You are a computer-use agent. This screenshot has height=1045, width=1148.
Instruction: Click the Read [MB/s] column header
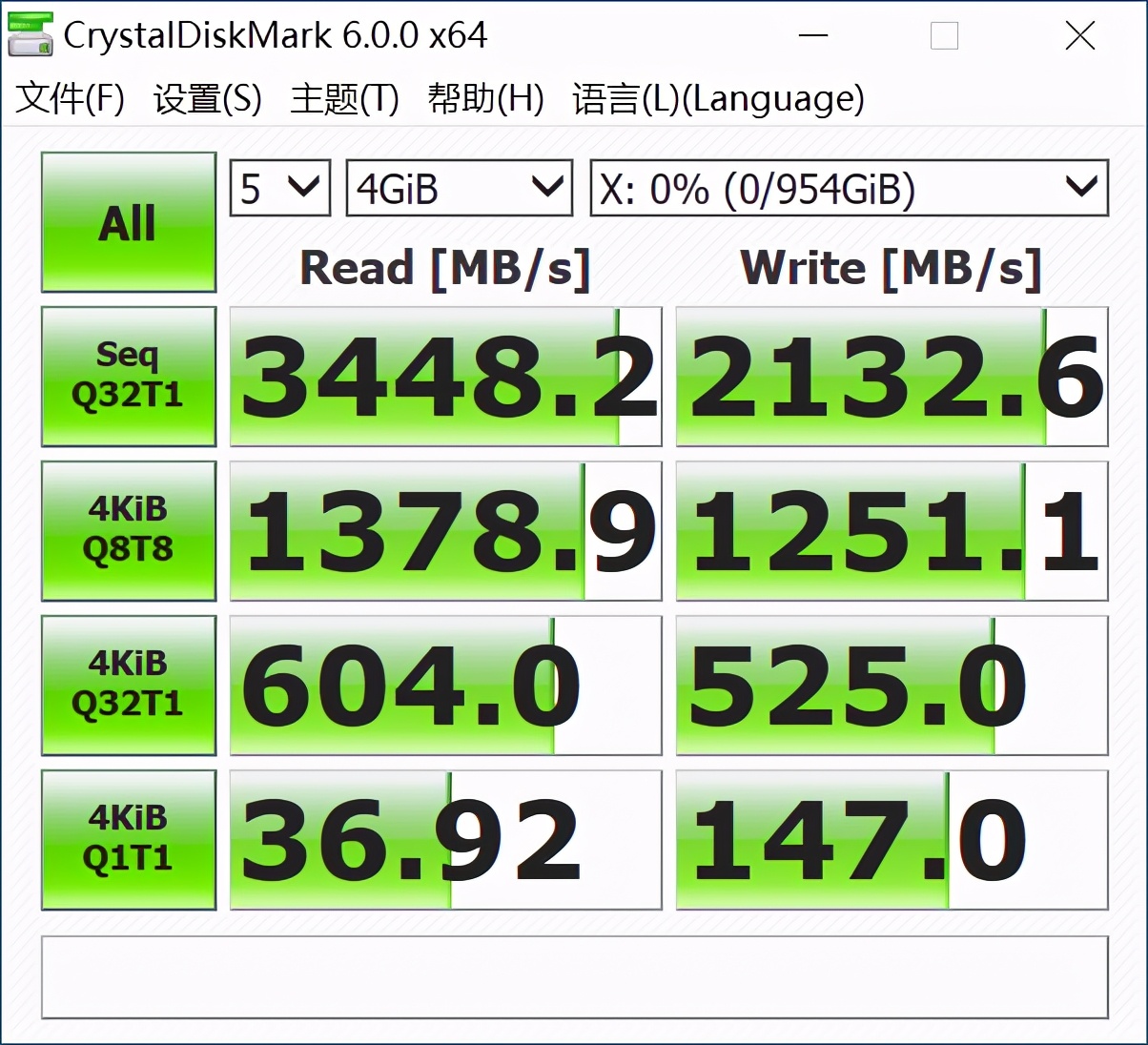pyautogui.click(x=444, y=268)
